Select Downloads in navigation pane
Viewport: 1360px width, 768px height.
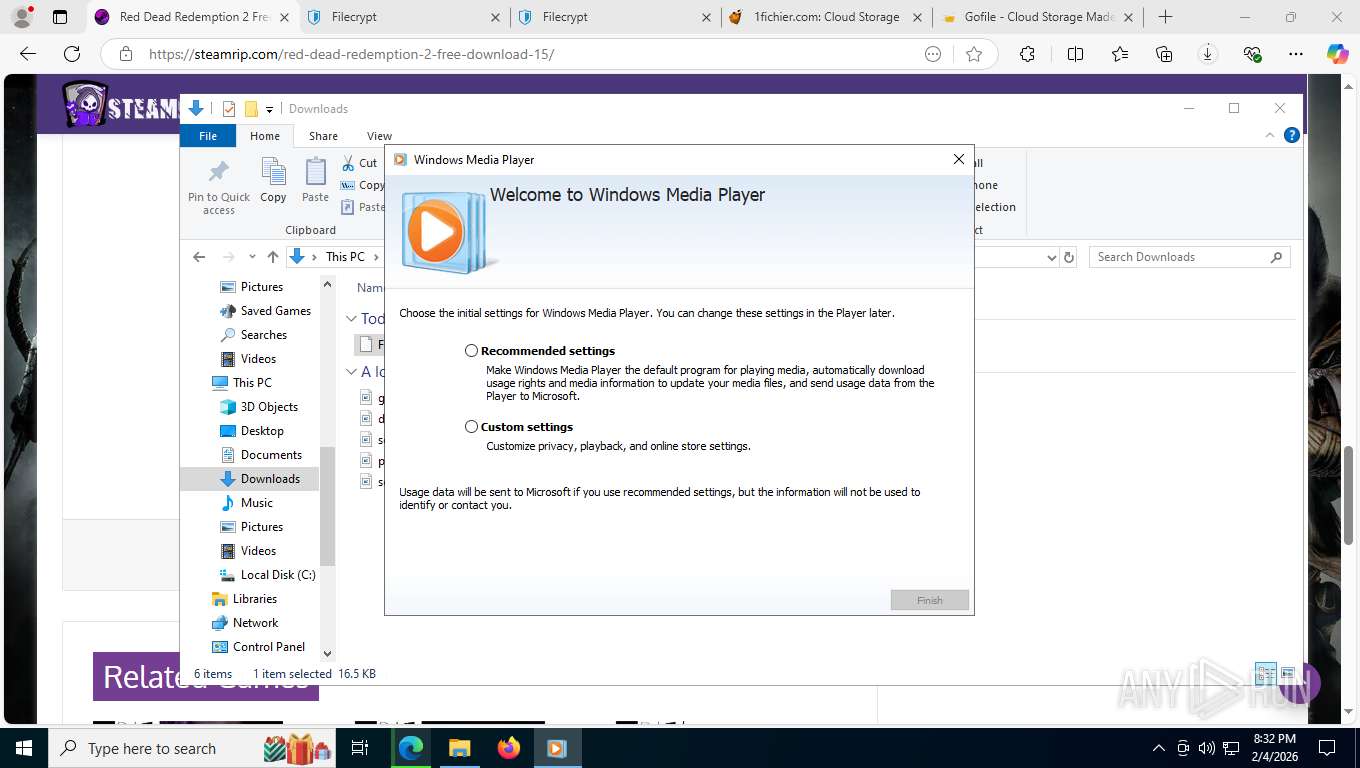click(x=270, y=479)
